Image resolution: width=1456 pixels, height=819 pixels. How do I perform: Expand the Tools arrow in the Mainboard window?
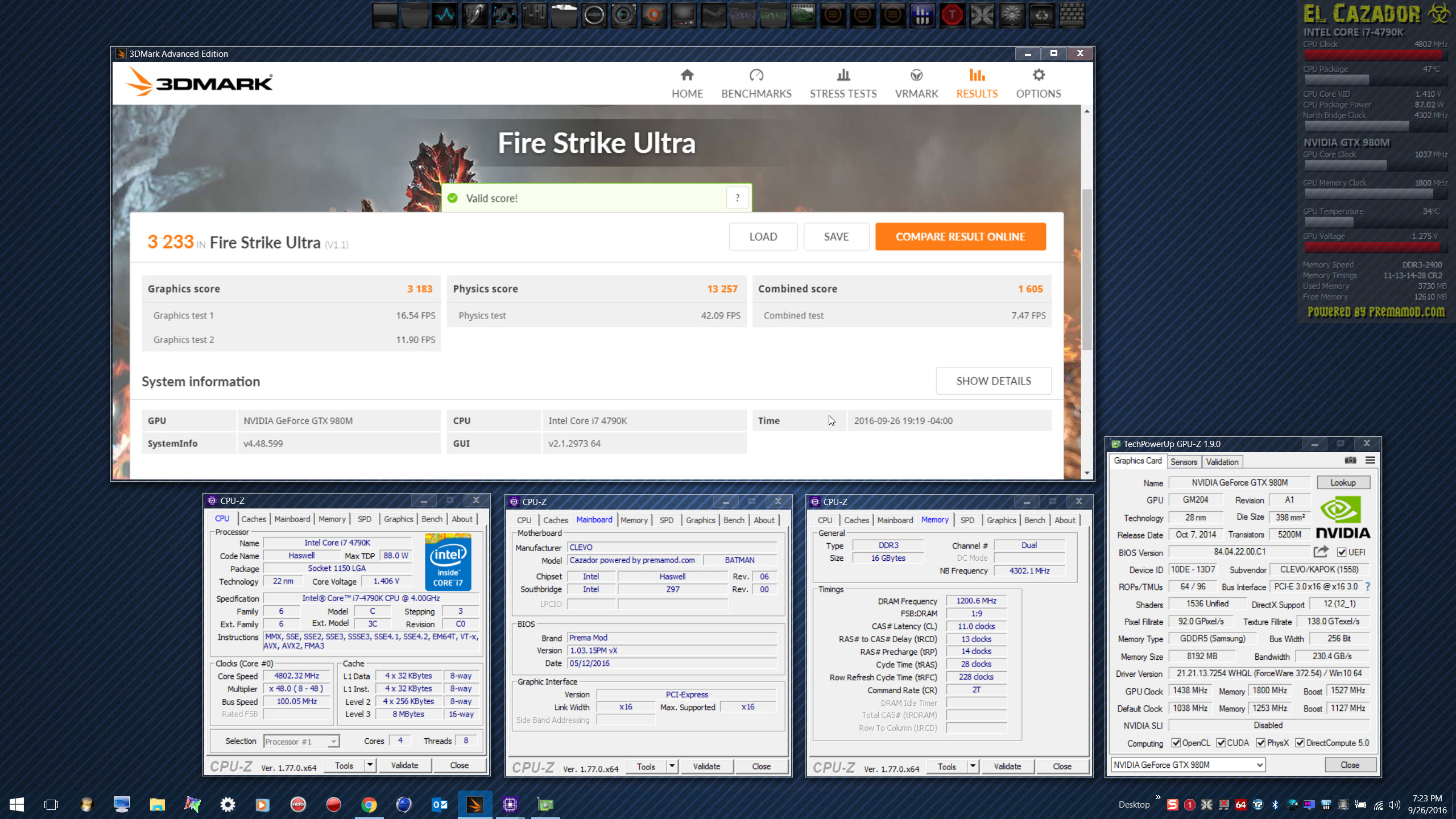tap(672, 766)
